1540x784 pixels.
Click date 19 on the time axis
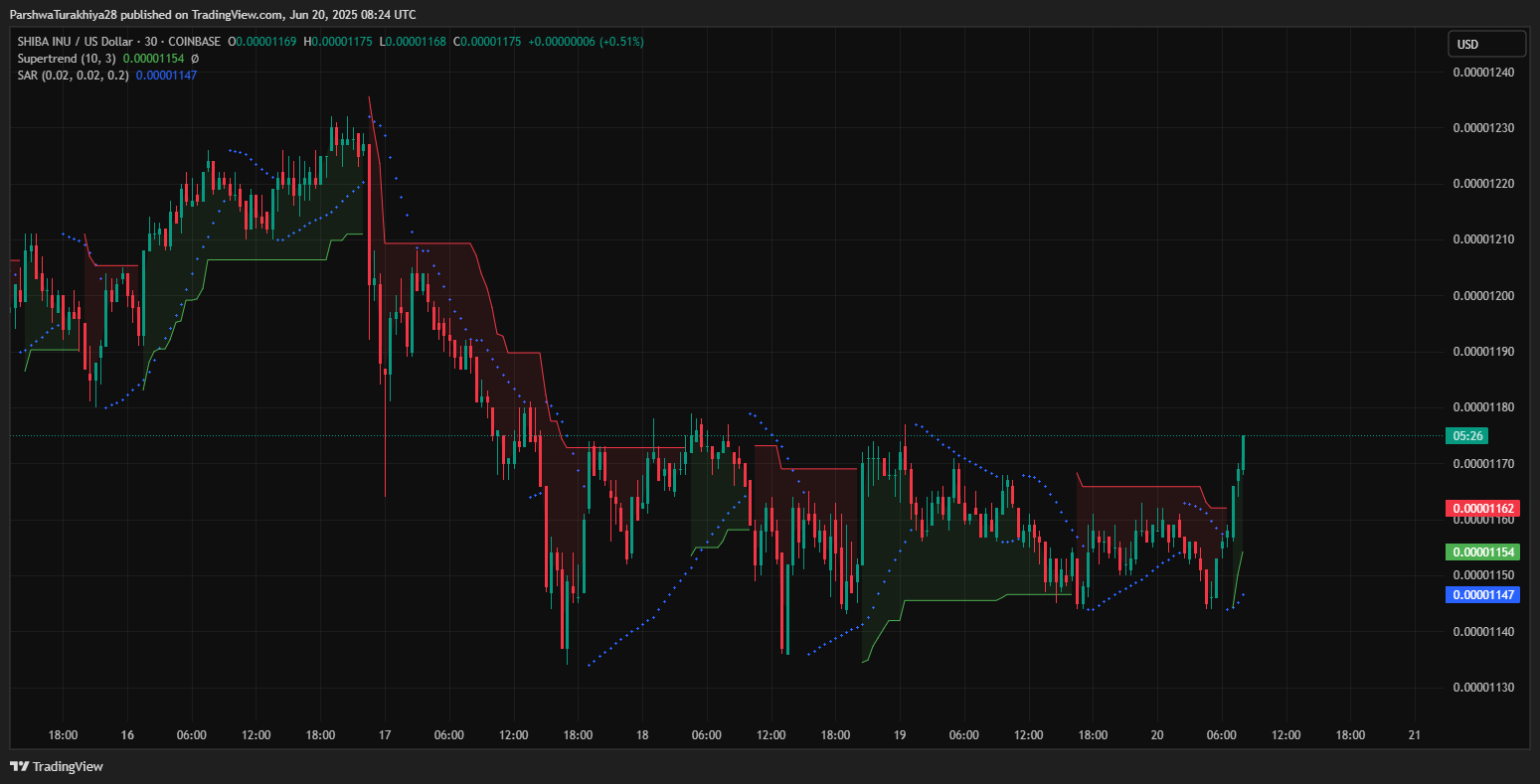[x=900, y=735]
